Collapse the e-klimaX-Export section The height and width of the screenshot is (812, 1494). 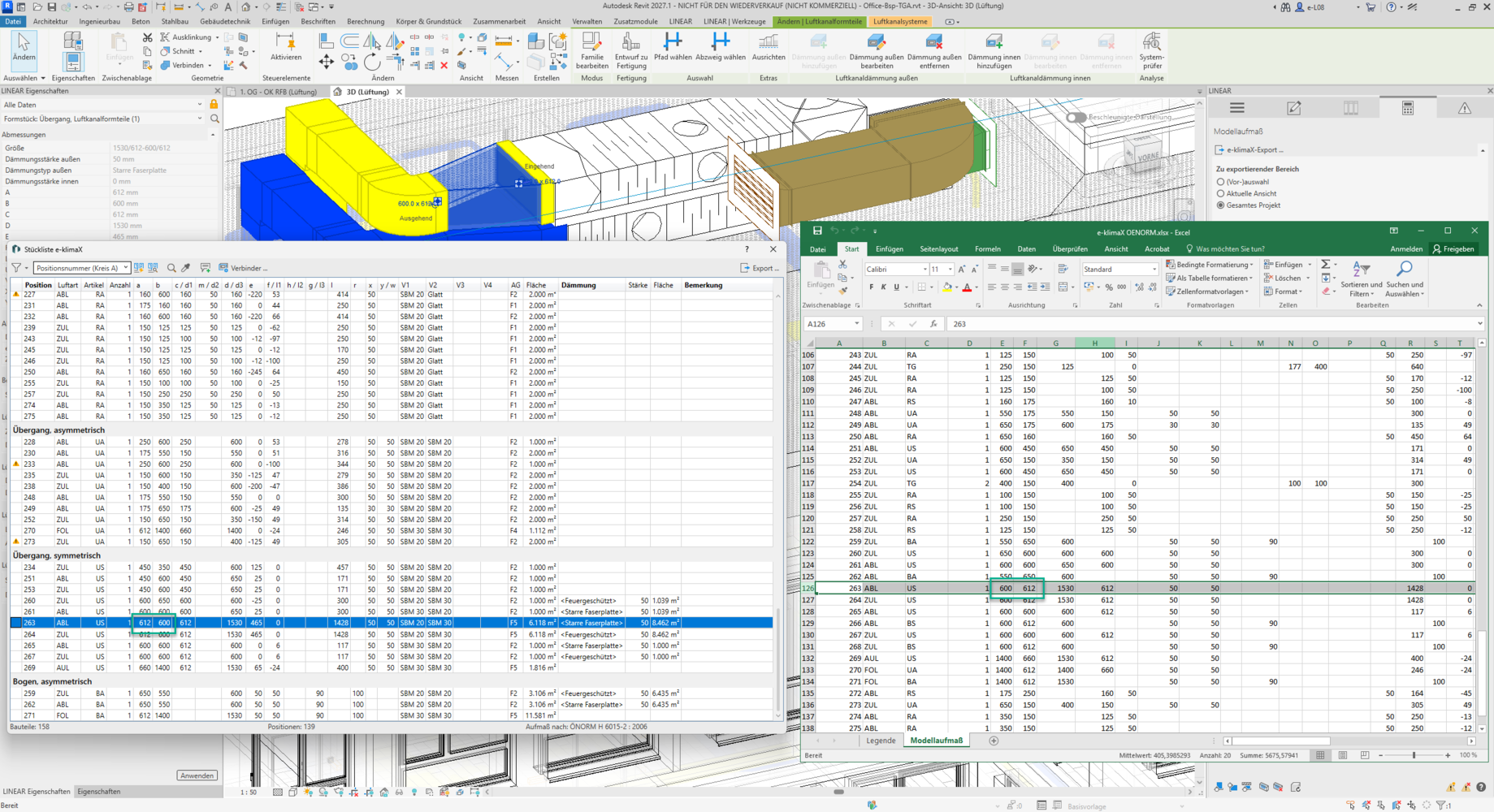click(1482, 150)
